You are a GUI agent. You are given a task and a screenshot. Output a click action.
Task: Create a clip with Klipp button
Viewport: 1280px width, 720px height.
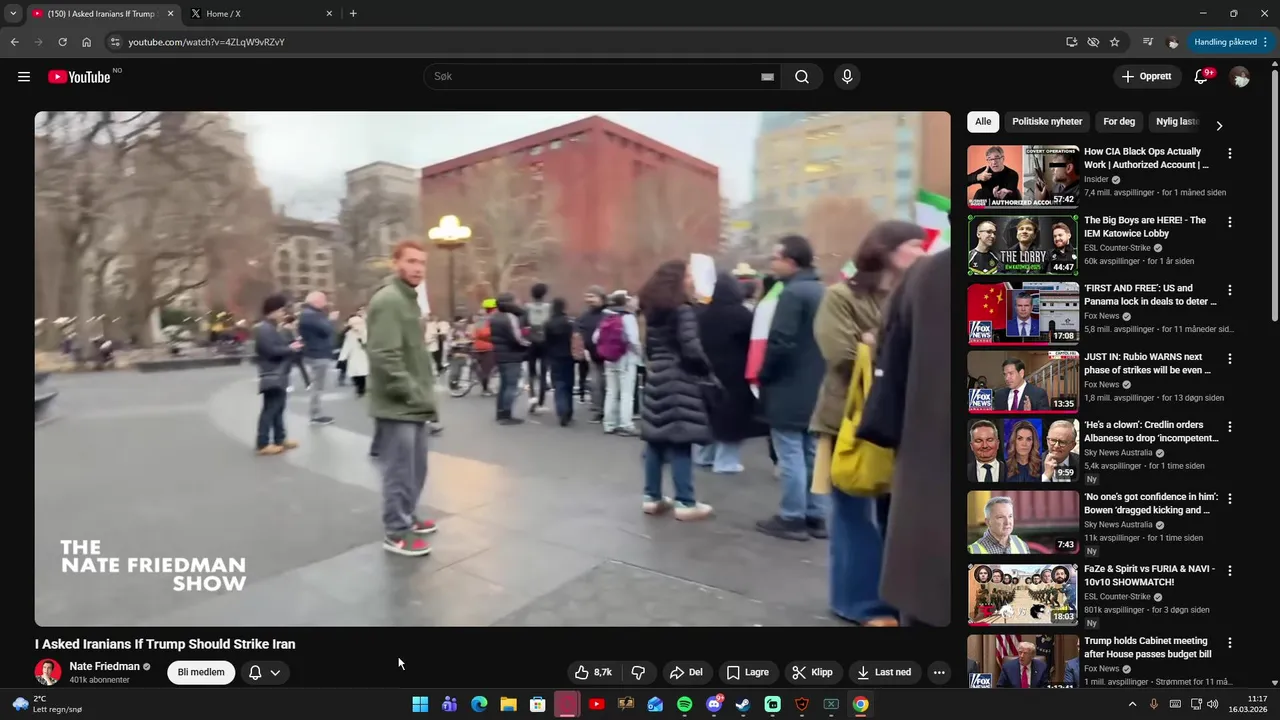pyautogui.click(x=812, y=673)
